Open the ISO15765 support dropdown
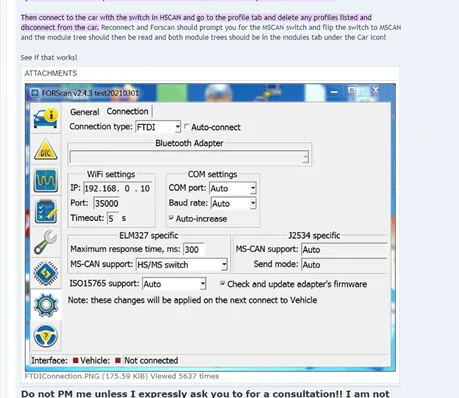This screenshot has height=398, width=459. (x=174, y=284)
